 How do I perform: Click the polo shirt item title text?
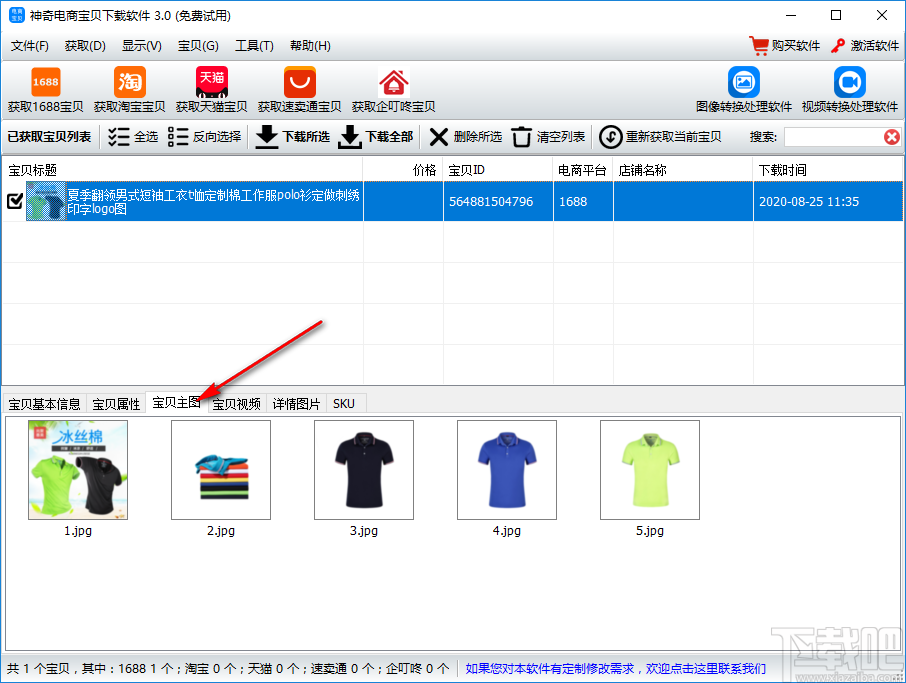[x=213, y=202]
